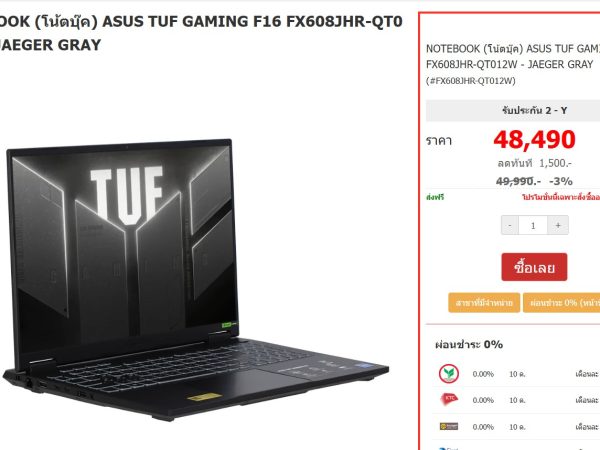Select the KTC 0.00% 10-month installment row
Image resolution: width=600 pixels, height=450 pixels.
(x=516, y=400)
